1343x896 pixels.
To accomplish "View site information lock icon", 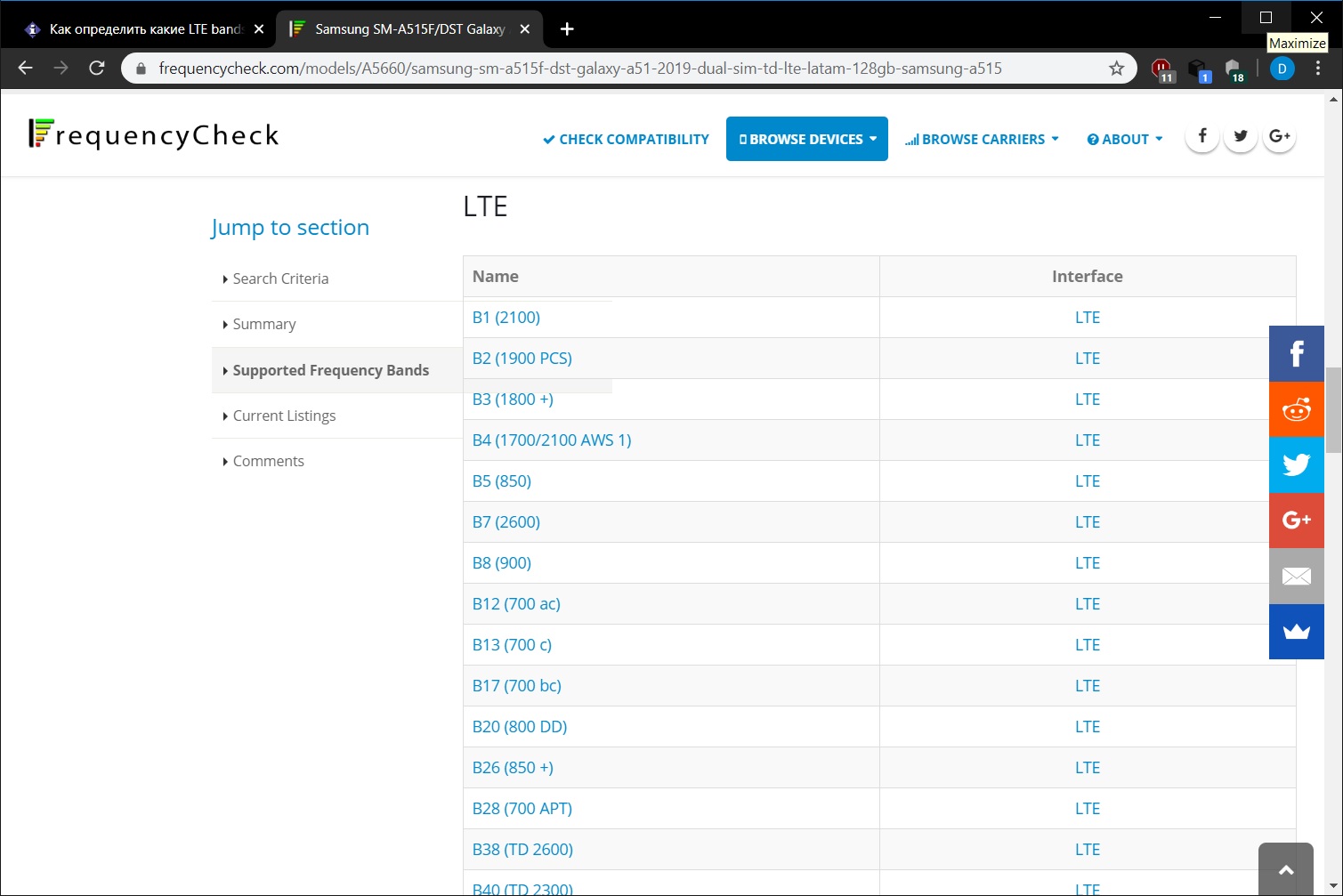I will [x=141, y=69].
